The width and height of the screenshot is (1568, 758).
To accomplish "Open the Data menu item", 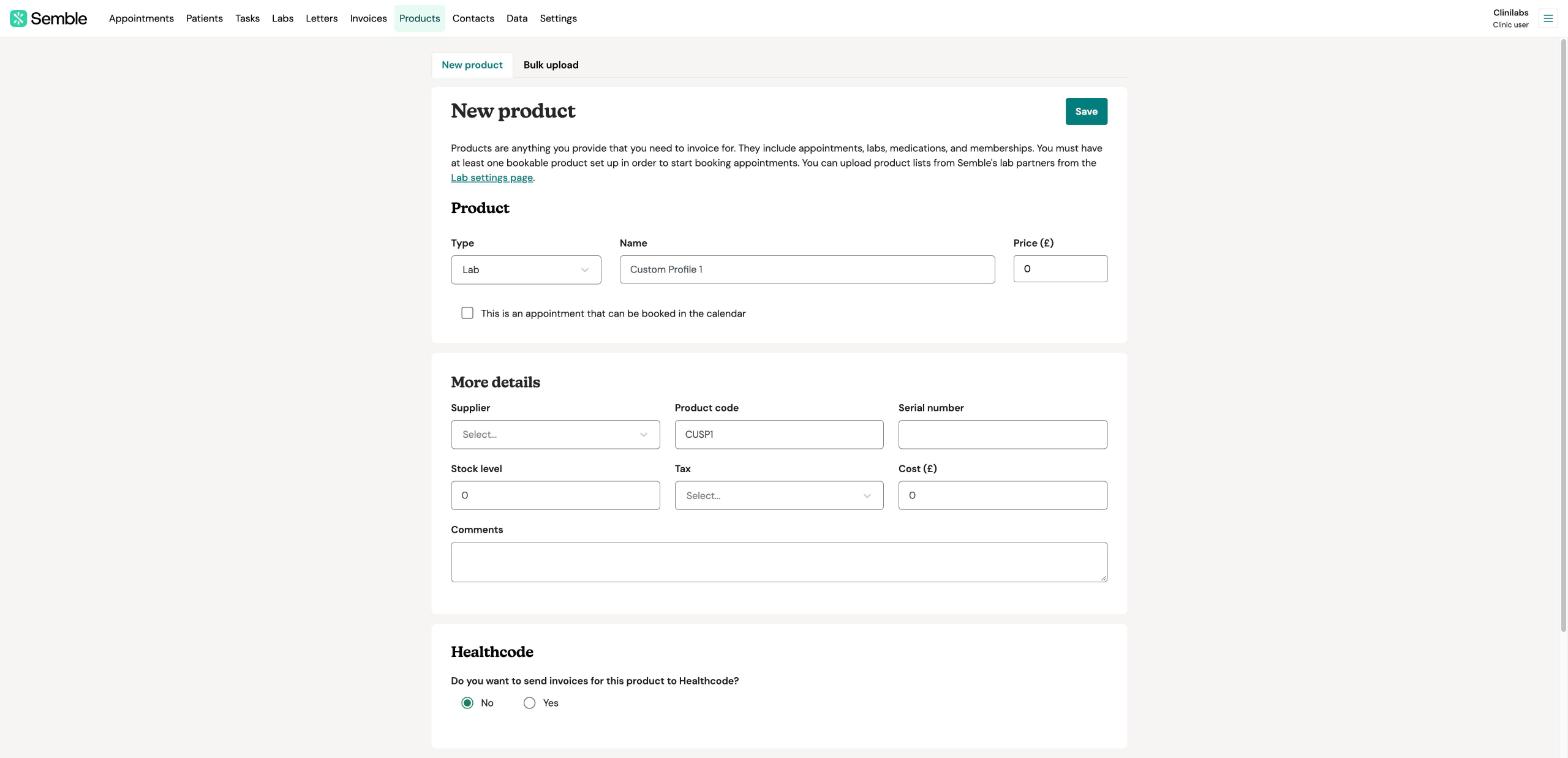I will (x=516, y=19).
